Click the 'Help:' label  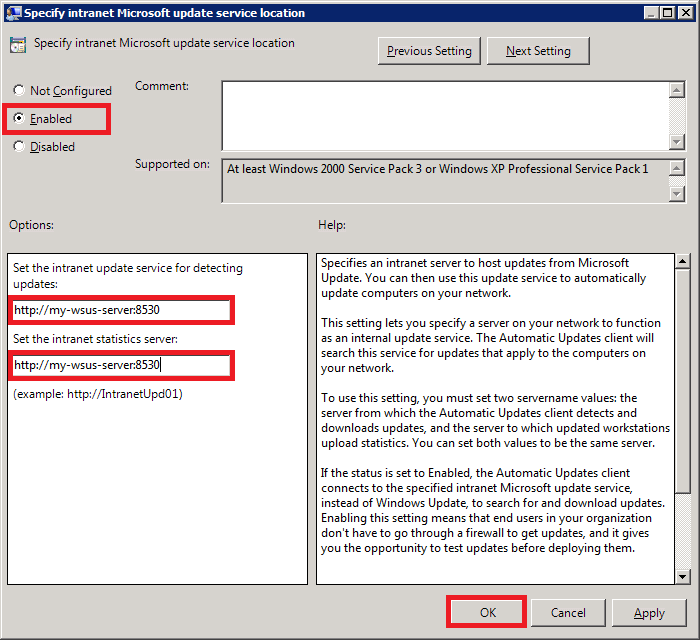tap(332, 225)
